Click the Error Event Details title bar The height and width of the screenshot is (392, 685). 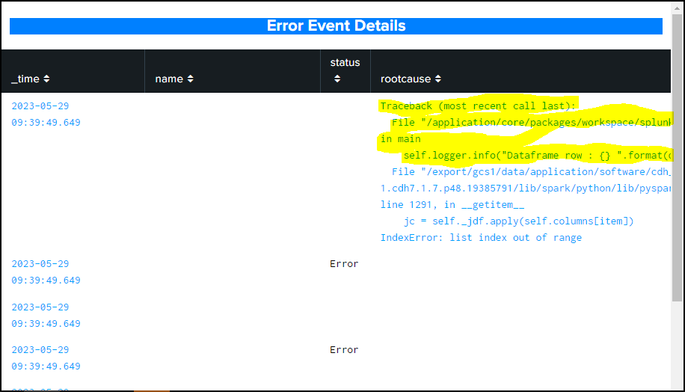336,26
